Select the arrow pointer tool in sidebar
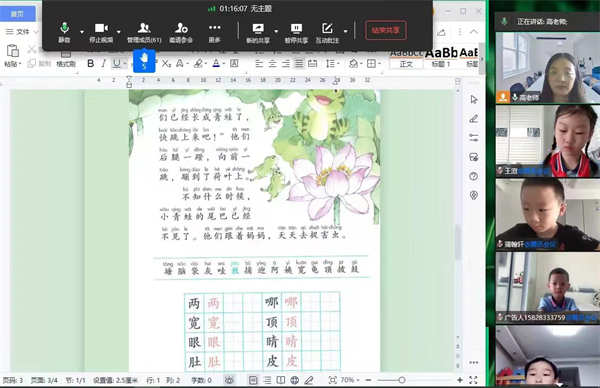The image size is (600, 388). (x=474, y=99)
